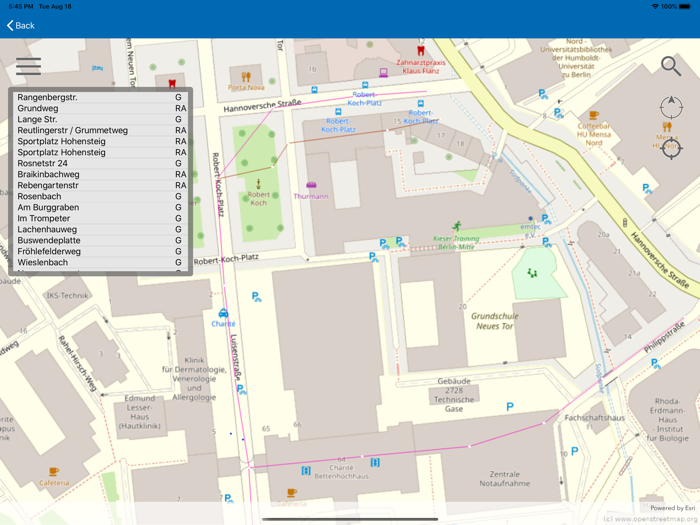Tap the Robert Koch monument marker
This screenshot has width=700, height=525.
[x=258, y=183]
